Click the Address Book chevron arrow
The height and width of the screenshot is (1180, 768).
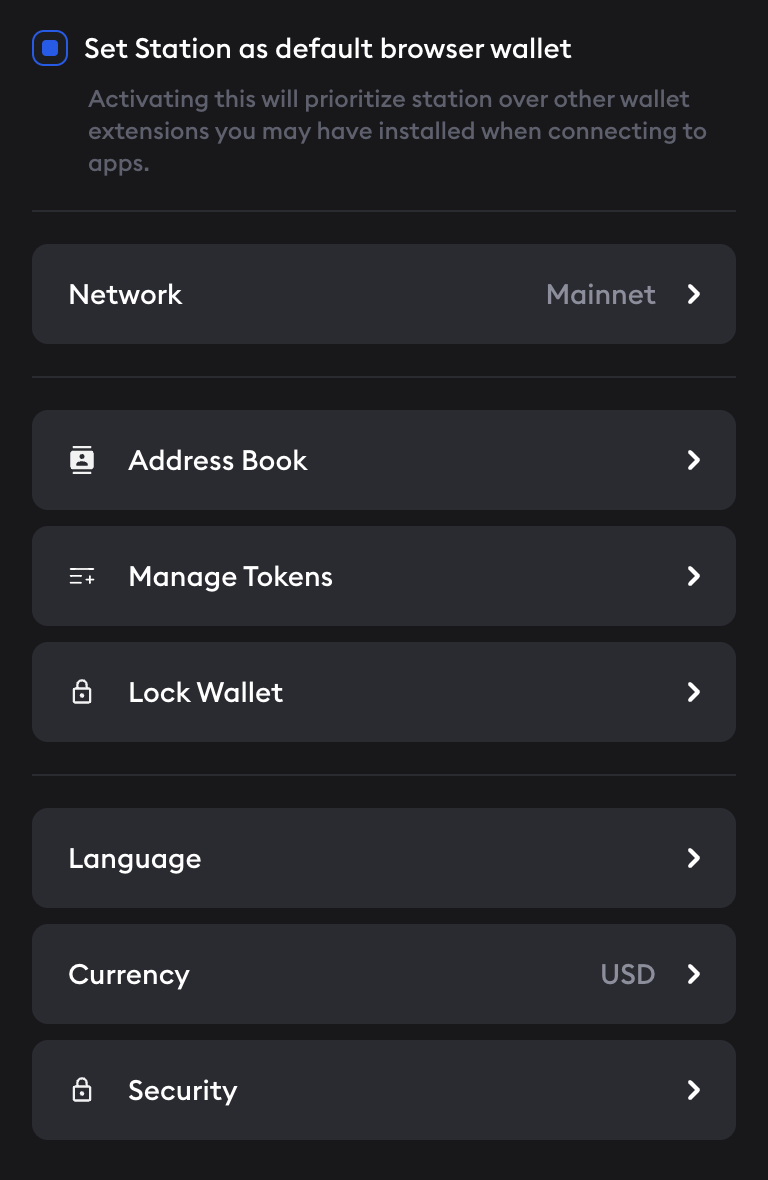pyautogui.click(x=694, y=460)
